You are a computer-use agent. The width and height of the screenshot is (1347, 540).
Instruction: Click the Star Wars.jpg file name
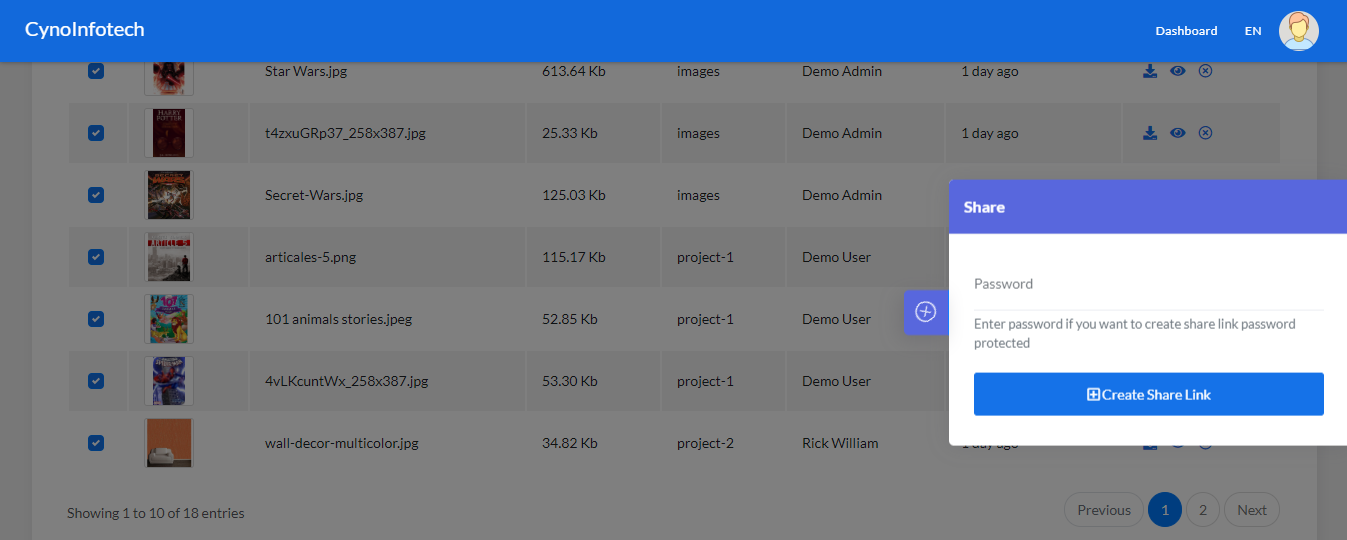coord(306,71)
